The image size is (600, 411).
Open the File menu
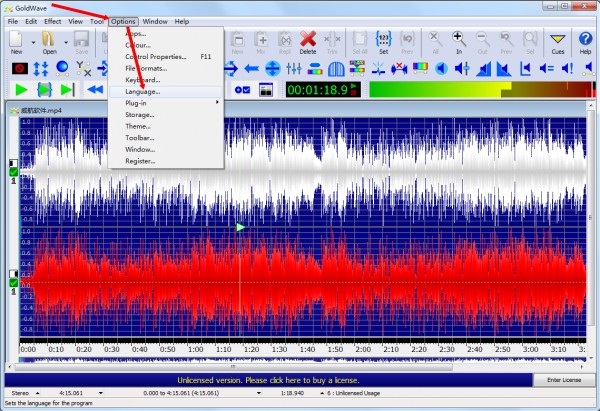(x=13, y=21)
